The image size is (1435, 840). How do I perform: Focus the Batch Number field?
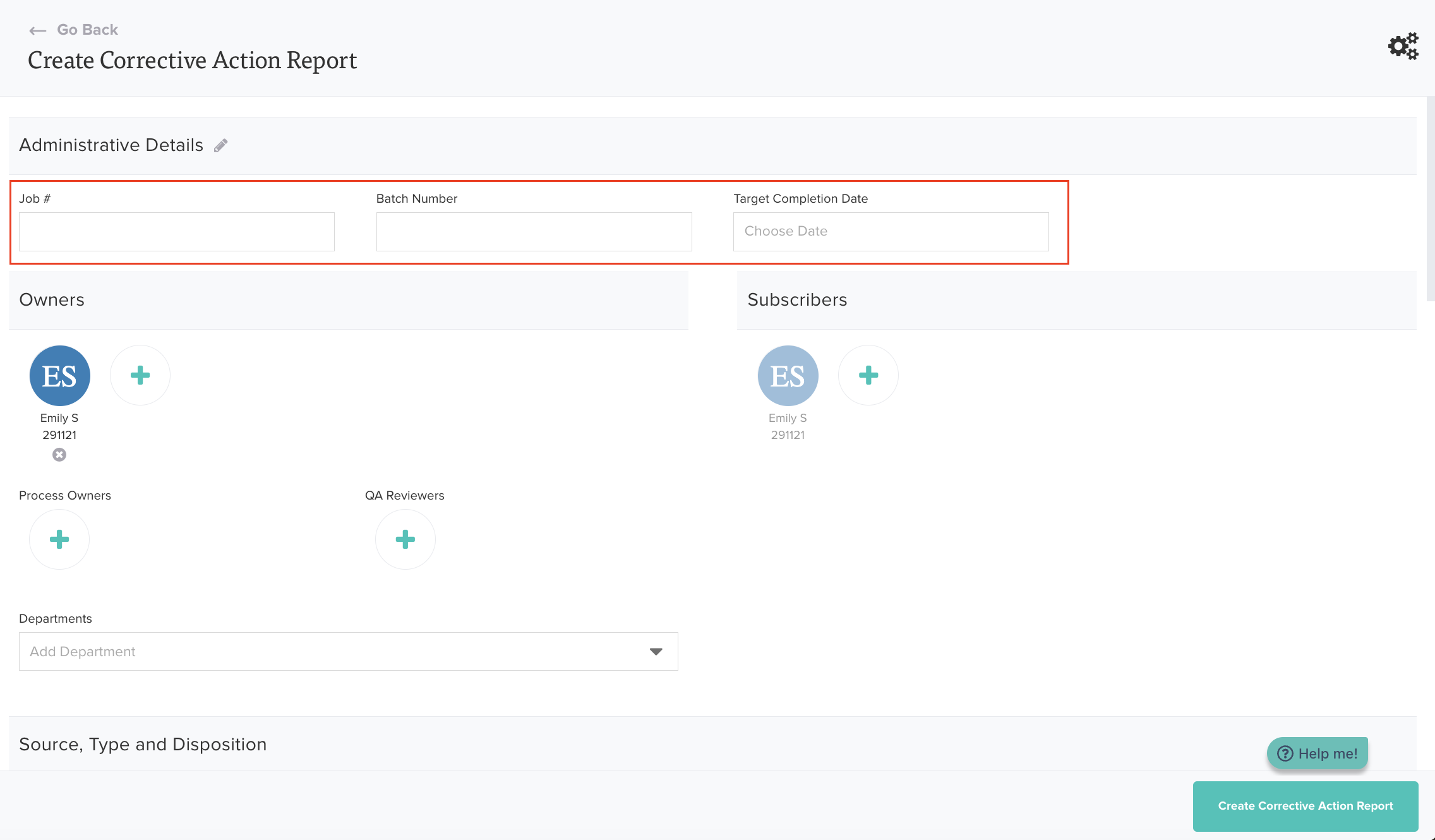pos(534,232)
